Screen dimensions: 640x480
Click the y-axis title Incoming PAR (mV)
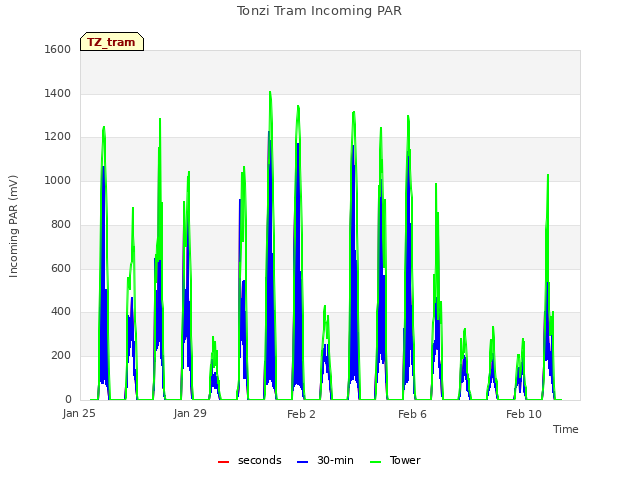[13, 227]
